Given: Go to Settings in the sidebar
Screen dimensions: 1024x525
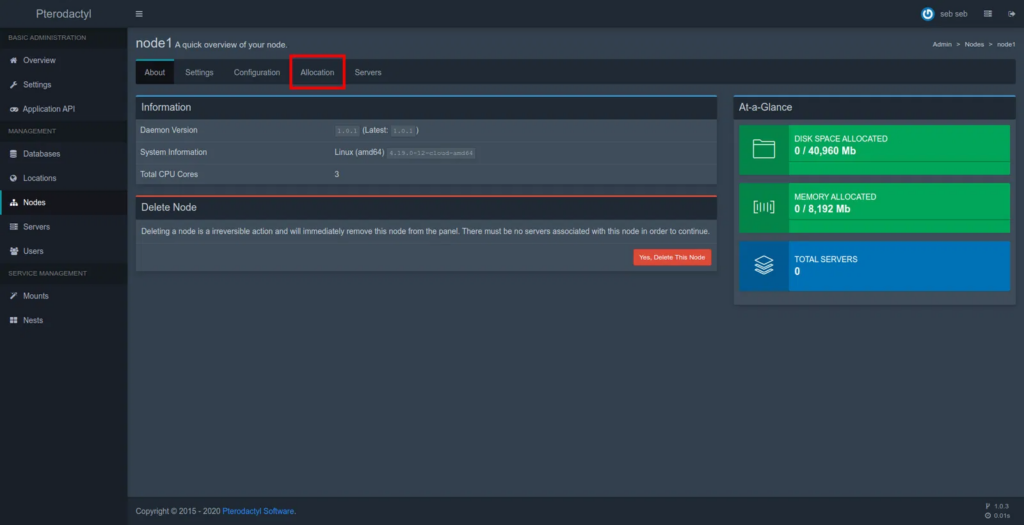Looking at the screenshot, I should point(37,85).
